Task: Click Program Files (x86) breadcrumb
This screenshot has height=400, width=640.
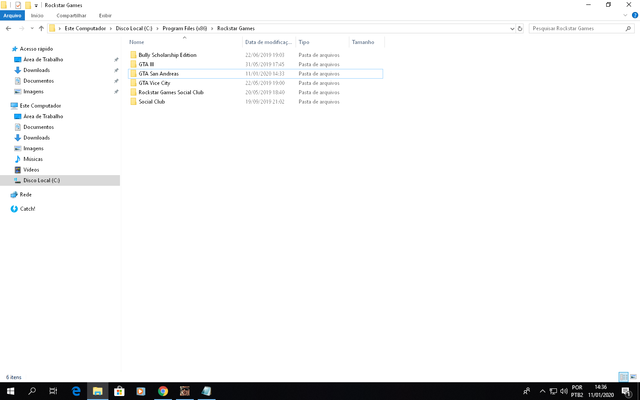Action: tap(185, 29)
